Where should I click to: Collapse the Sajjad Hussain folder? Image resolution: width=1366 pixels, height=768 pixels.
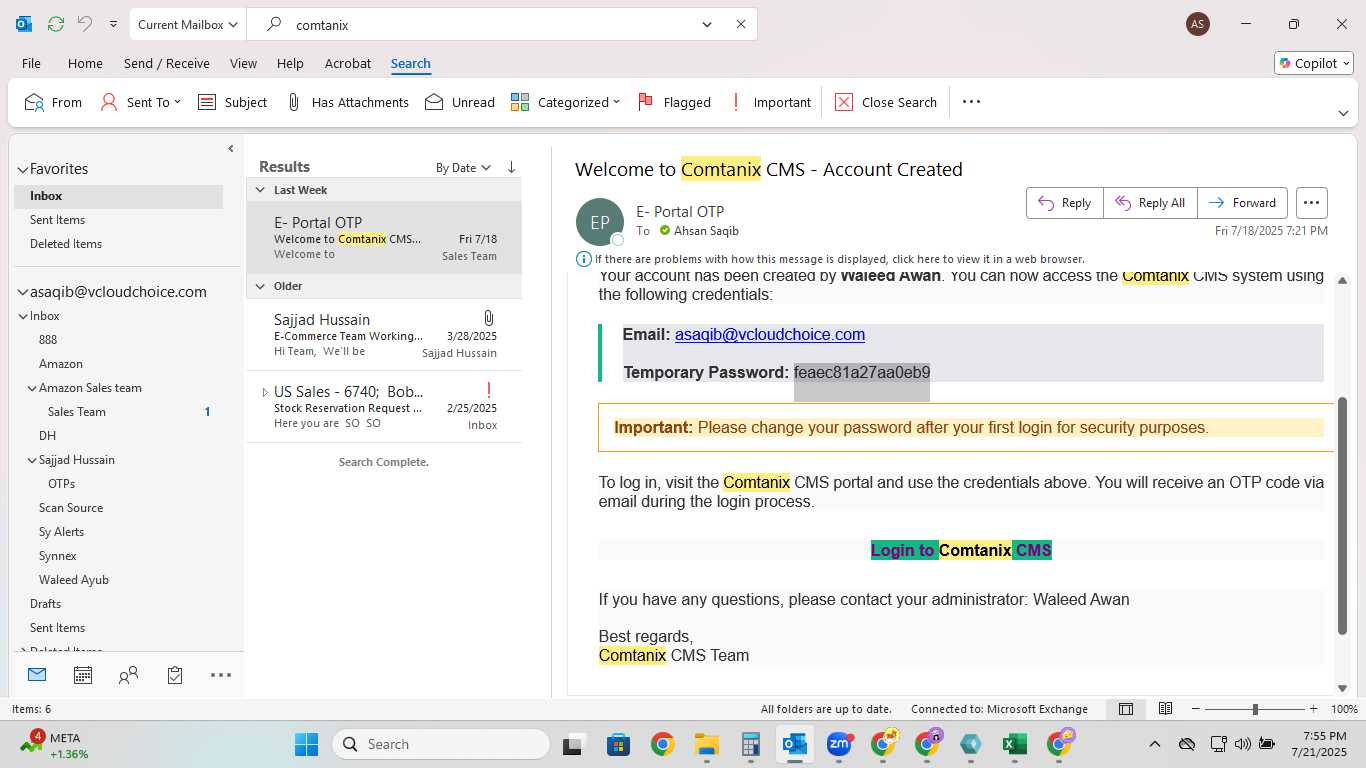point(32,460)
